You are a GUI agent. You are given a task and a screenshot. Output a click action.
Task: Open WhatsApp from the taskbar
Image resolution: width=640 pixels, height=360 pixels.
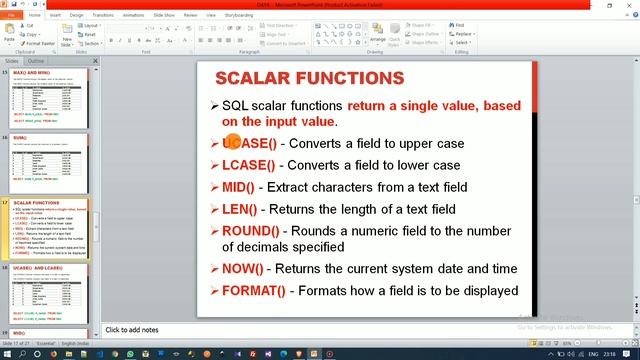point(130,354)
